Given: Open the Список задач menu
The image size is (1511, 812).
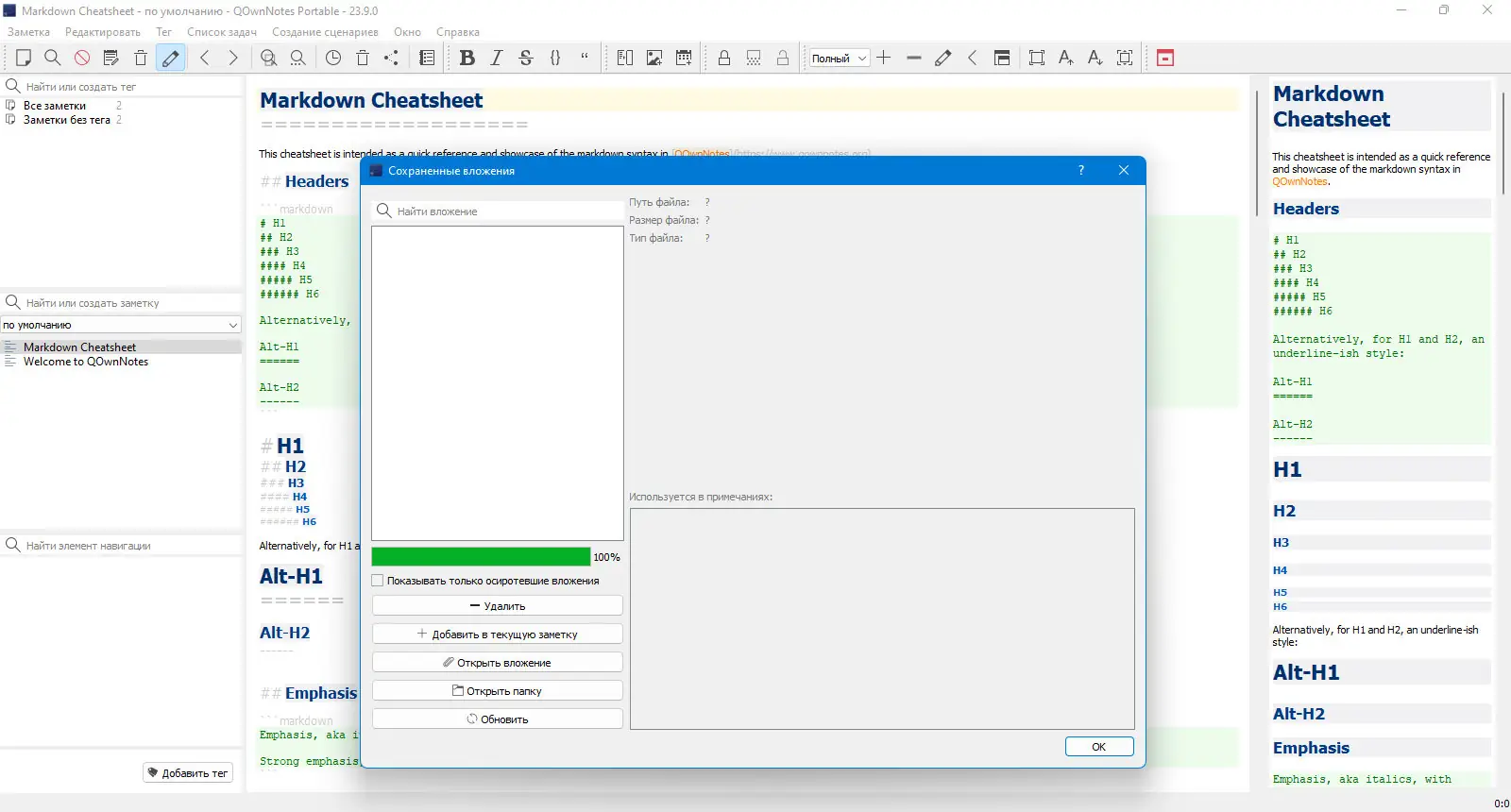Looking at the screenshot, I should [x=222, y=32].
